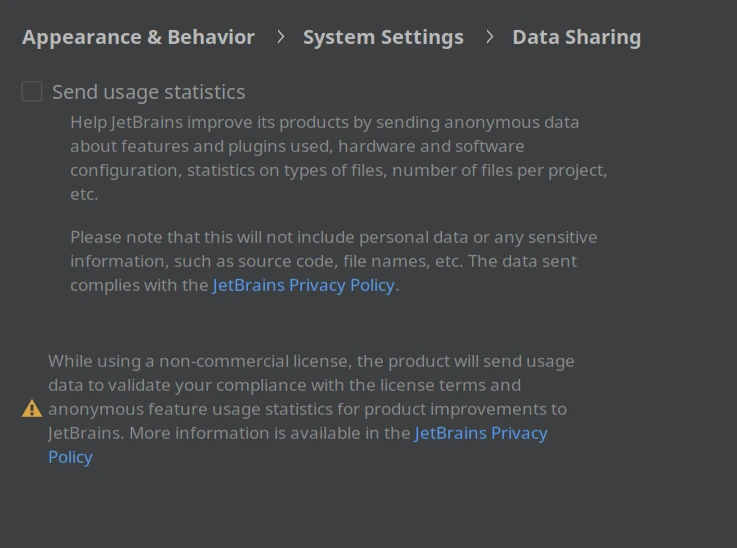Click the 'While using a non-commercial license' warning text
The image size is (737, 548).
pyautogui.click(x=311, y=409)
